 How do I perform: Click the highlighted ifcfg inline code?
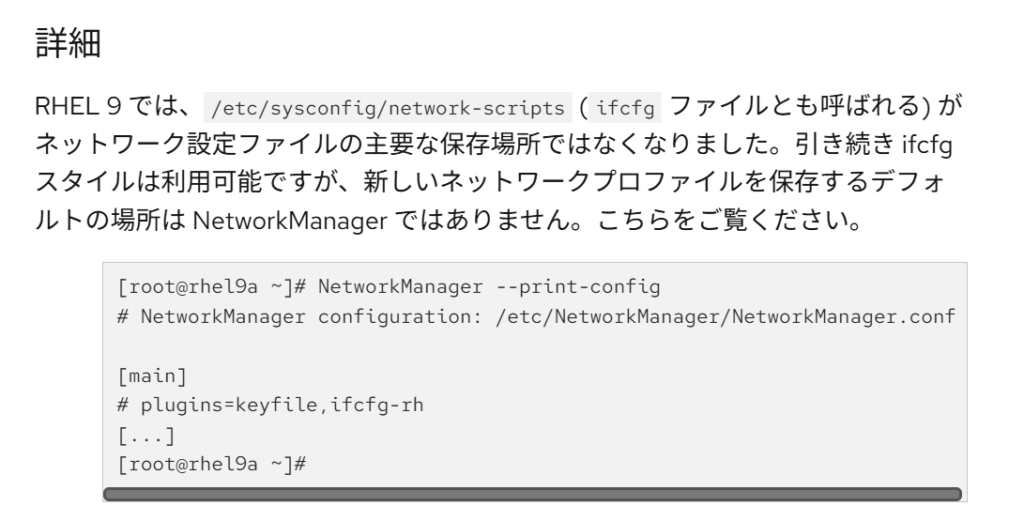[626, 105]
